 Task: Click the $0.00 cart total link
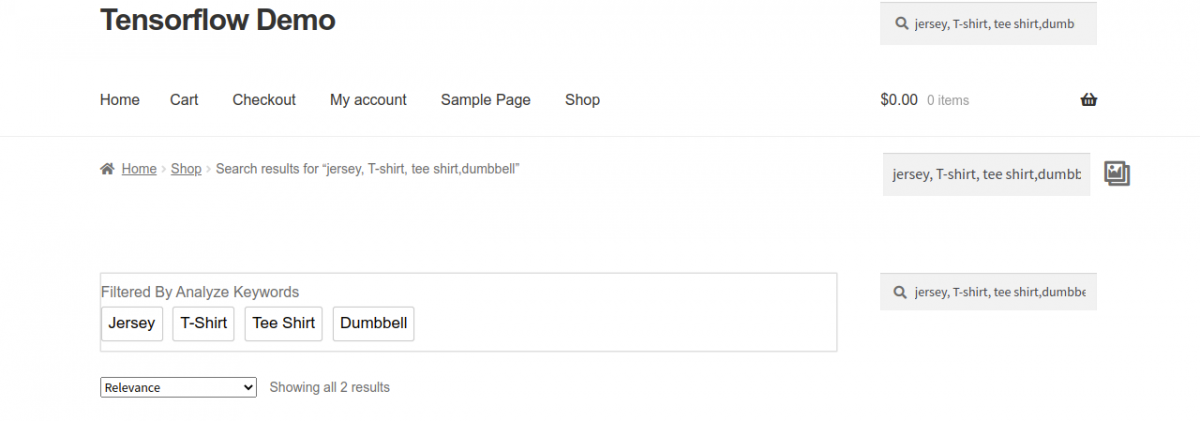899,100
